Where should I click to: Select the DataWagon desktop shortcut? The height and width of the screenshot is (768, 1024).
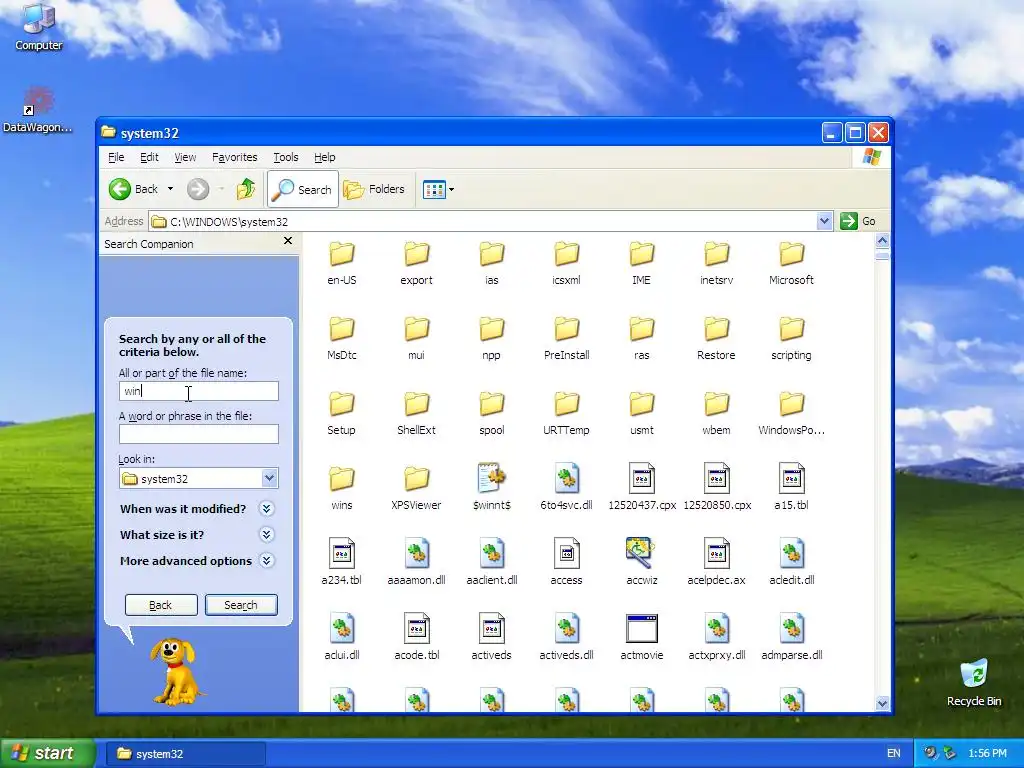pos(37,110)
